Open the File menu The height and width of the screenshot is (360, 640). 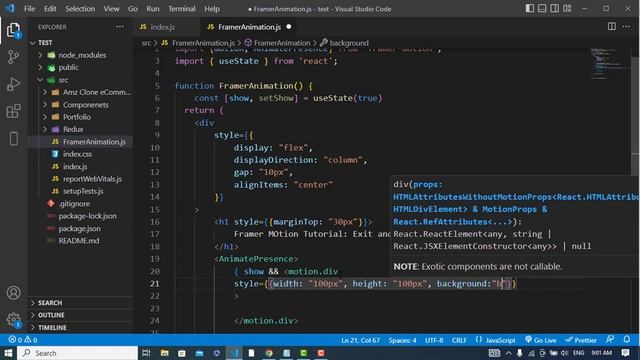point(29,9)
